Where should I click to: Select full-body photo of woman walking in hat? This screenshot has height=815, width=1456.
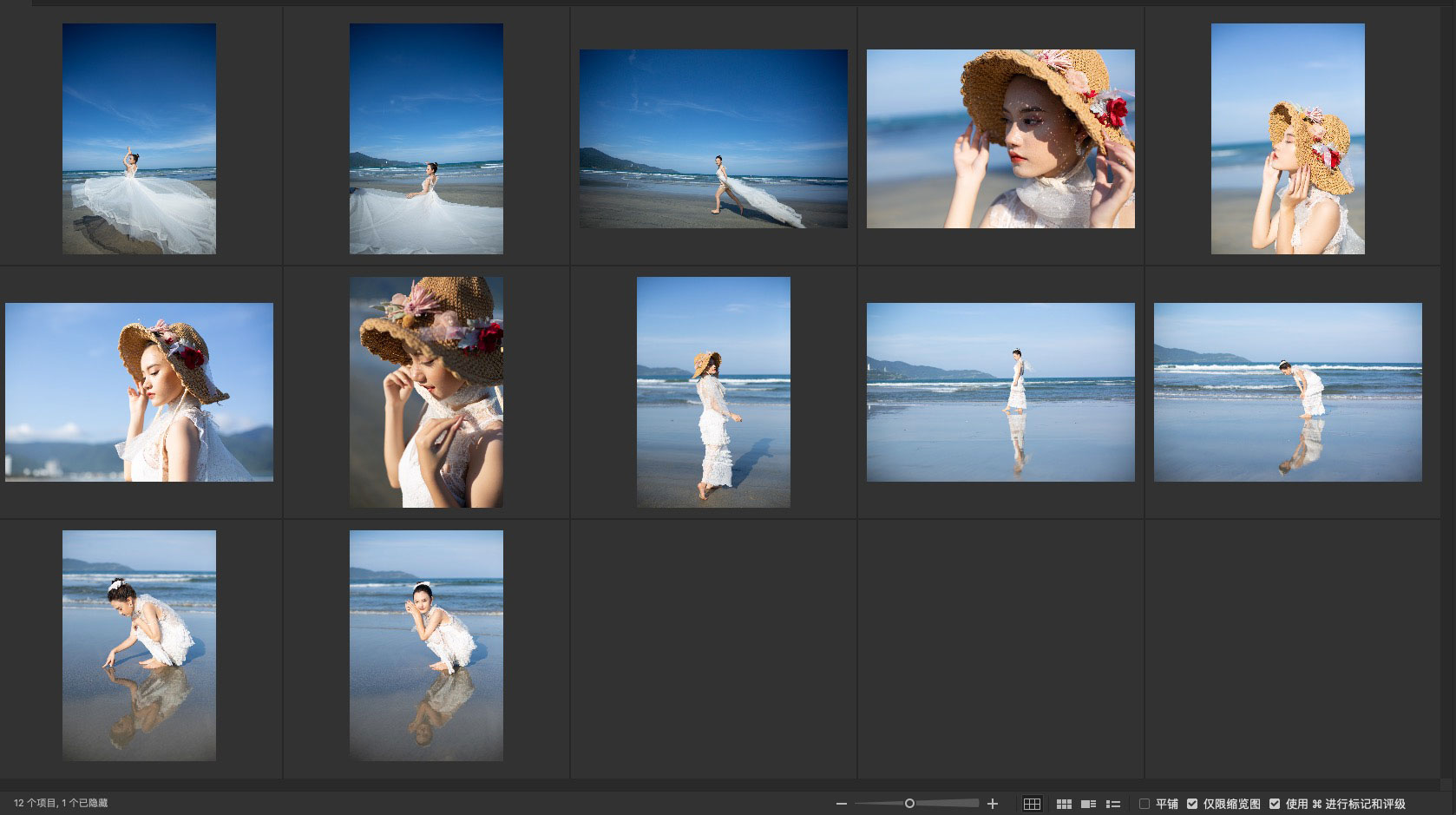(713, 392)
